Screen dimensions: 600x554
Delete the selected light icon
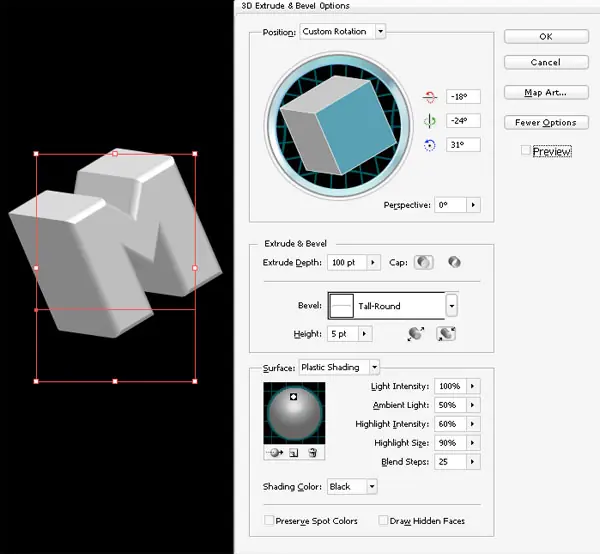point(312,453)
